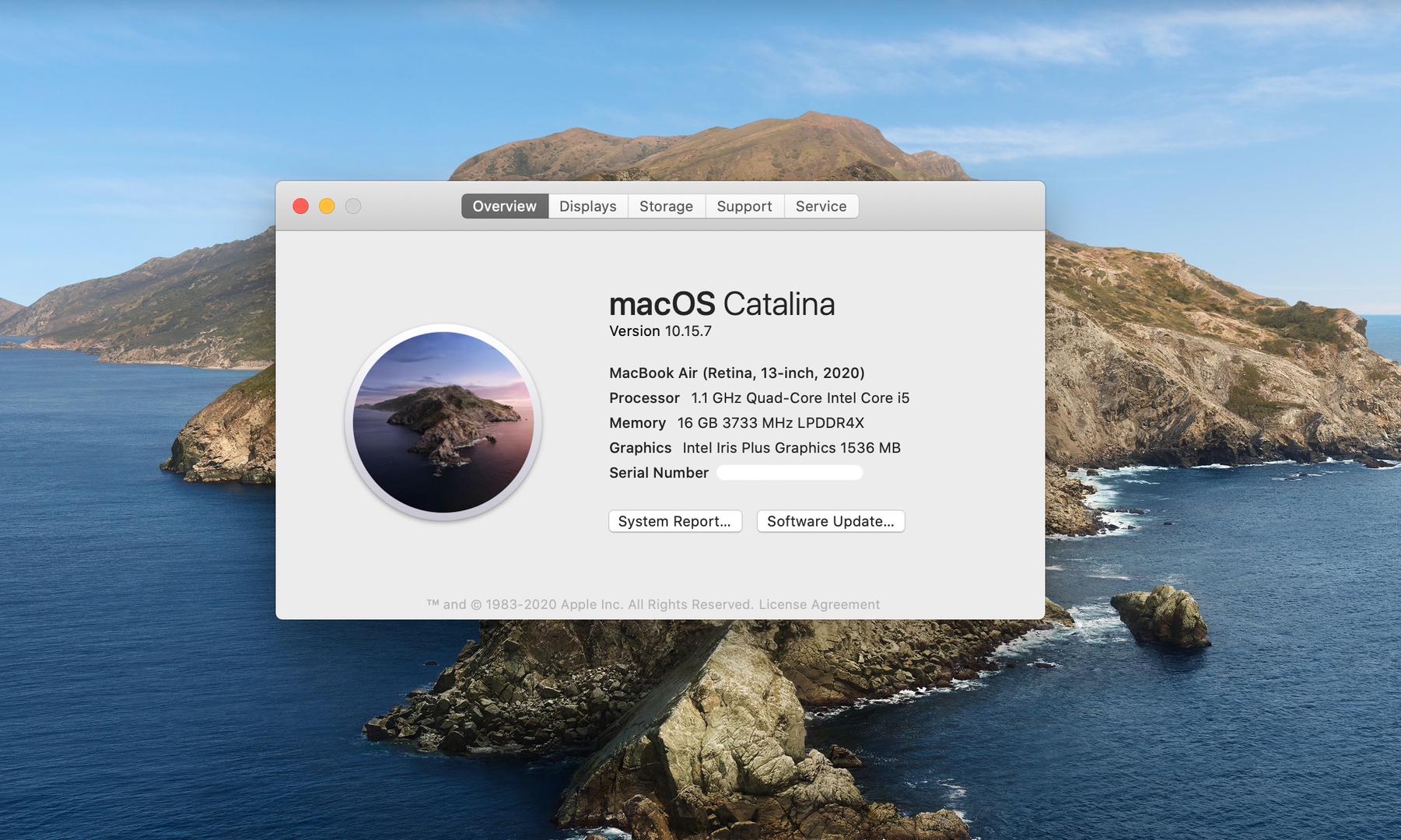Viewport: 1401px width, 840px height.
Task: Click the 16 GB 3733 MHz memory value
Action: pyautogui.click(x=770, y=423)
